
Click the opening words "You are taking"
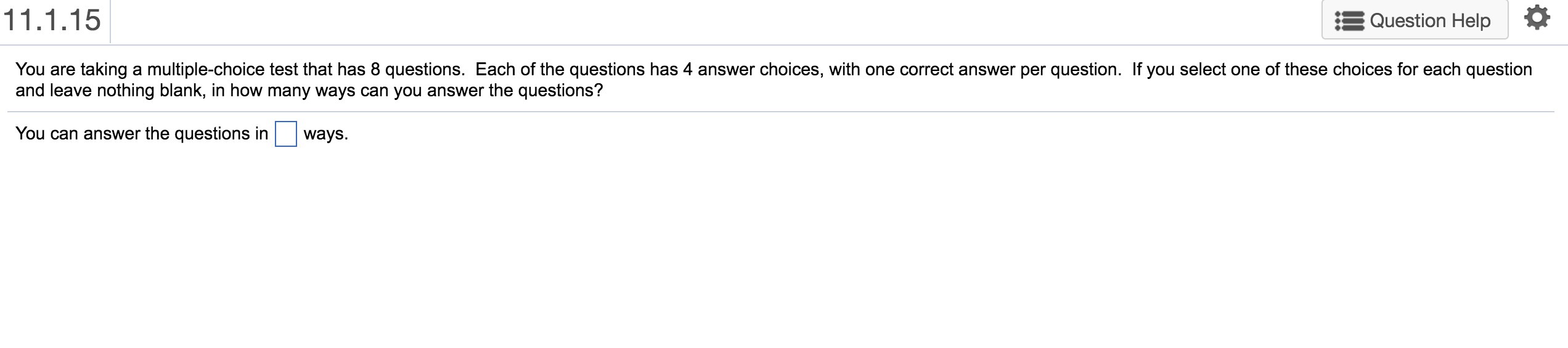point(71,69)
